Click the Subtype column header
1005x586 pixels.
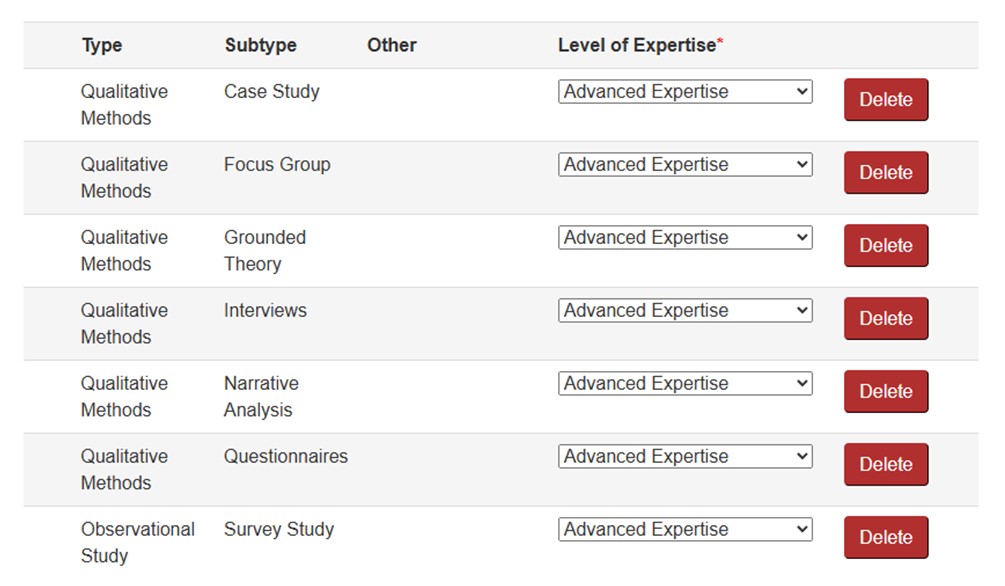point(260,46)
